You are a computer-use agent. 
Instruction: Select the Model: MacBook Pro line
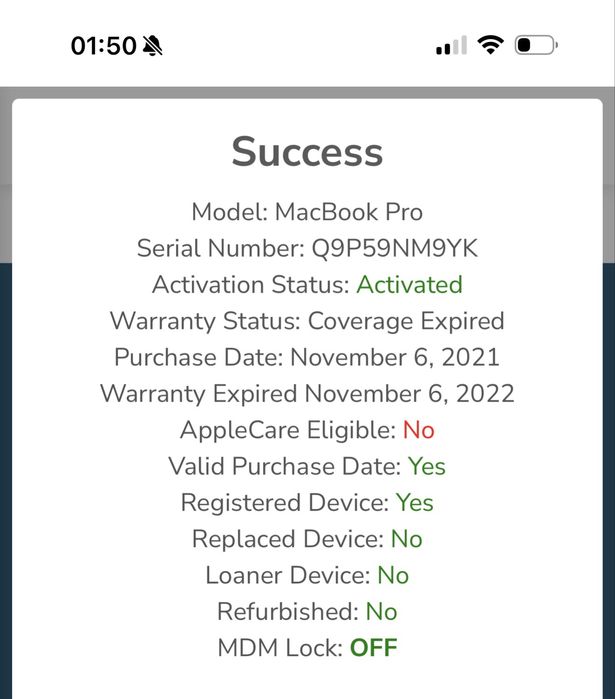point(307,212)
